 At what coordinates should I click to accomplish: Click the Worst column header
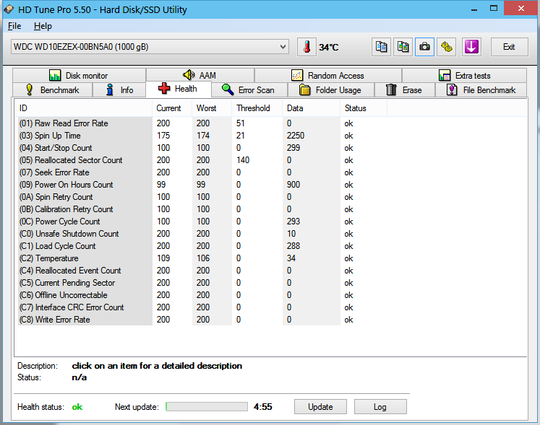click(x=212, y=108)
